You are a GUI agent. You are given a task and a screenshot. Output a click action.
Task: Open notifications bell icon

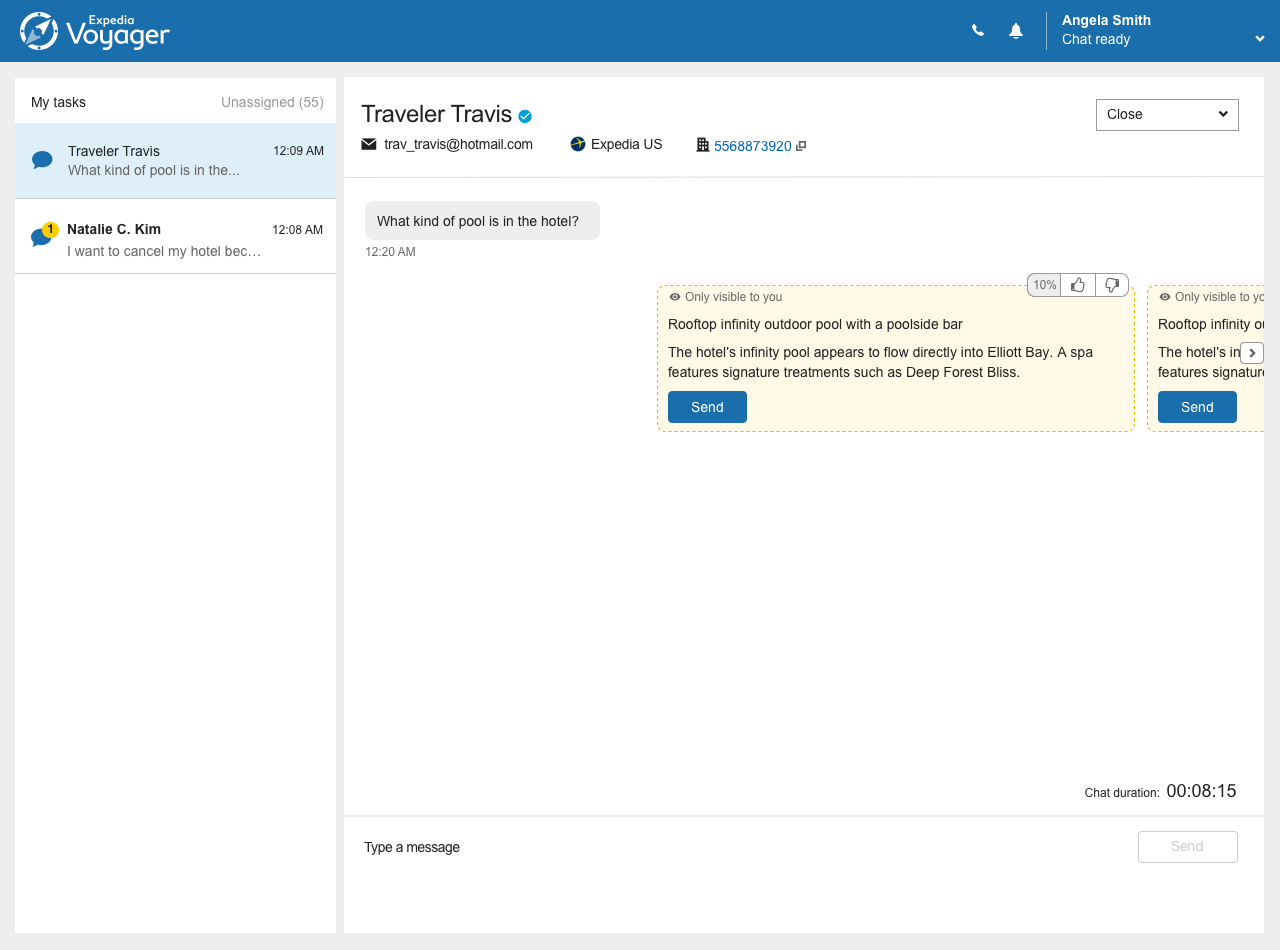pos(1016,31)
